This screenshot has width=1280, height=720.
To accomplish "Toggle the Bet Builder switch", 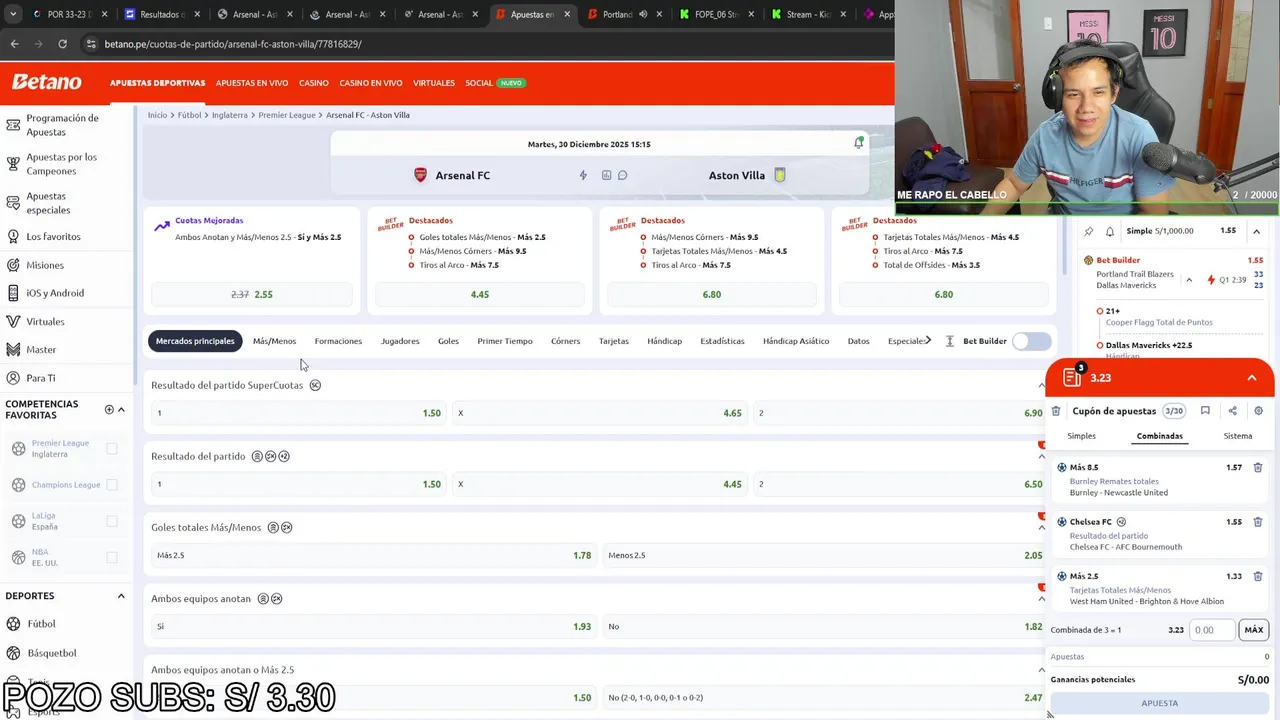I will click(x=1031, y=341).
